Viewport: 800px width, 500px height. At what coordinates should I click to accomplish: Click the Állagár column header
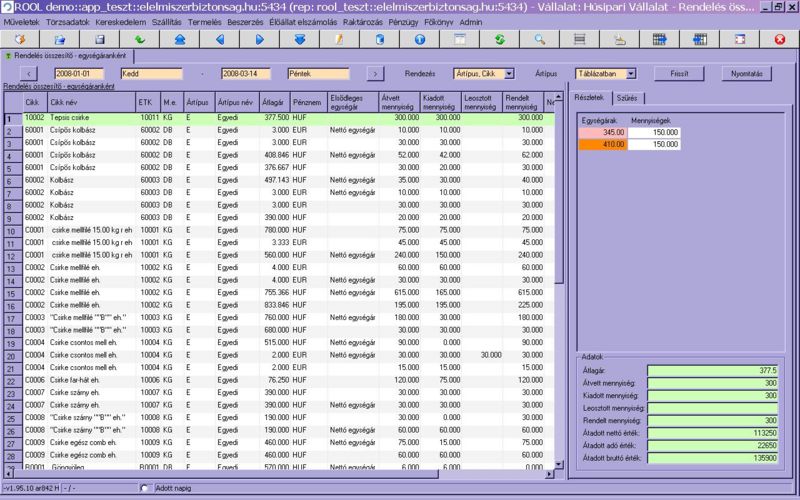272,102
